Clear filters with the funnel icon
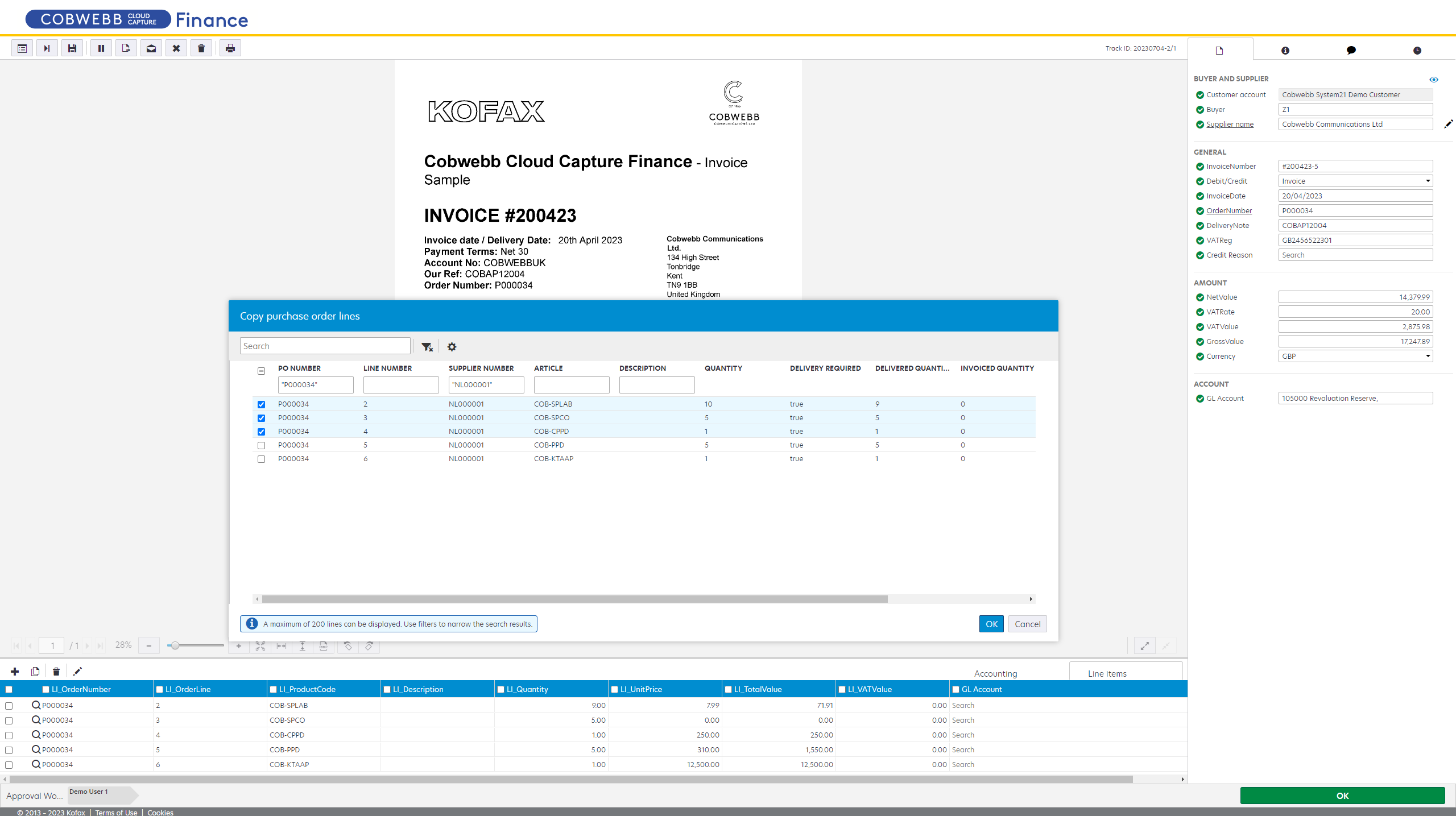The width and height of the screenshot is (1456, 816). tap(427, 347)
